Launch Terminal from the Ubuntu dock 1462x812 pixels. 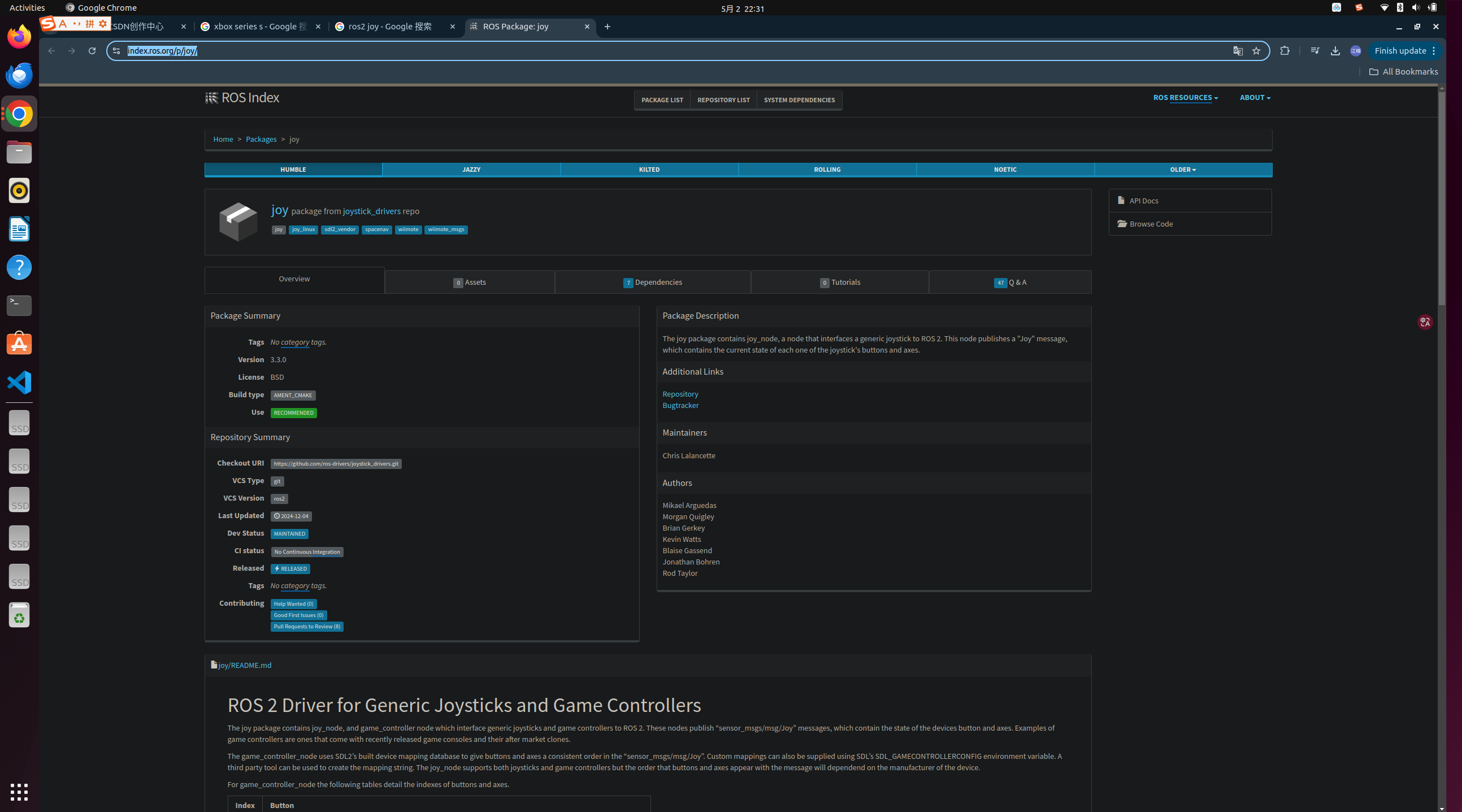(19, 305)
